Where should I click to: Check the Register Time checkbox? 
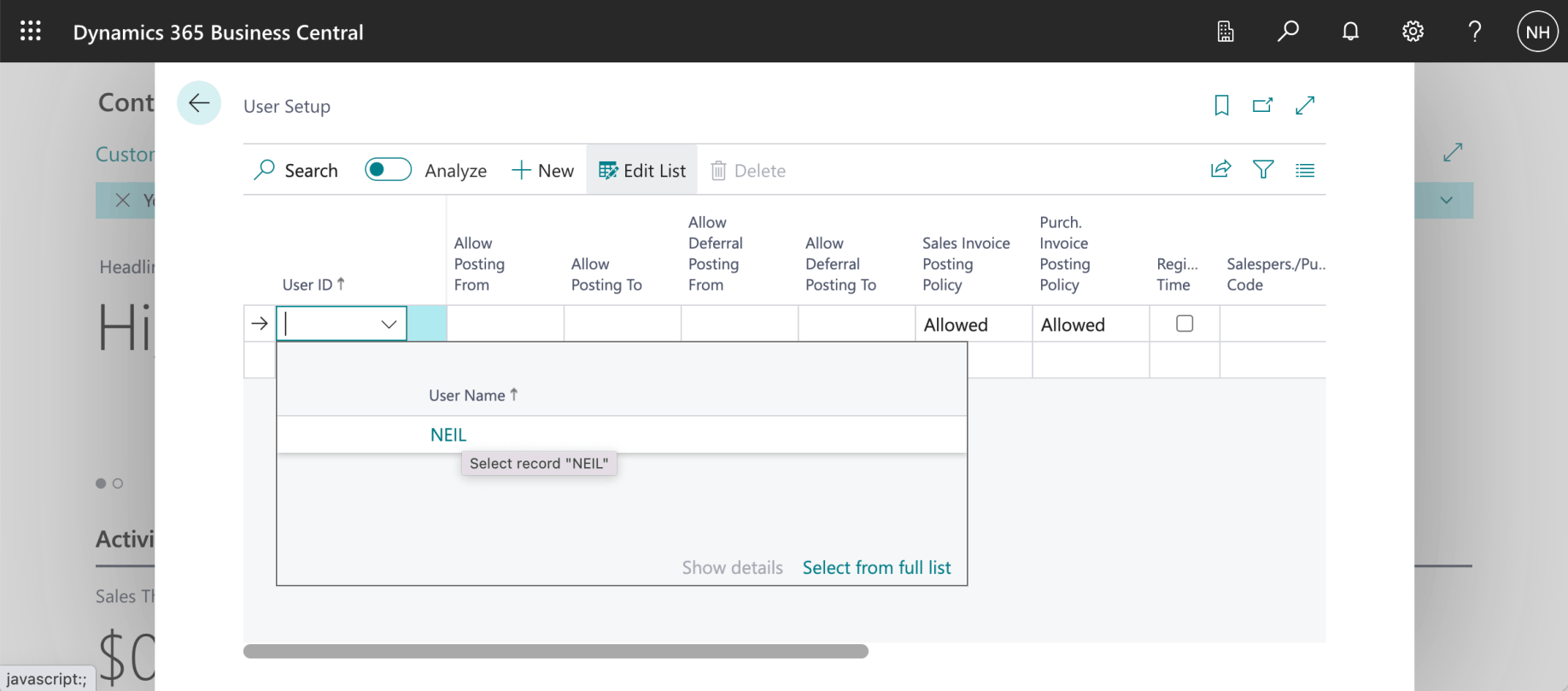[x=1185, y=324]
